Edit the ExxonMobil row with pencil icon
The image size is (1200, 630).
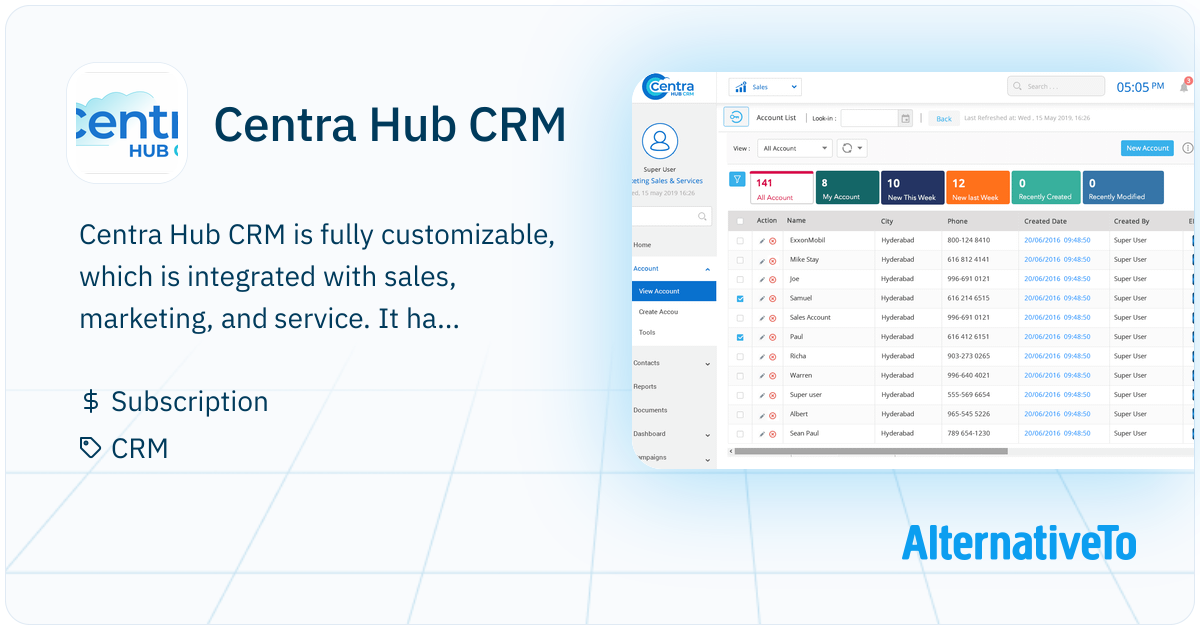coord(762,240)
